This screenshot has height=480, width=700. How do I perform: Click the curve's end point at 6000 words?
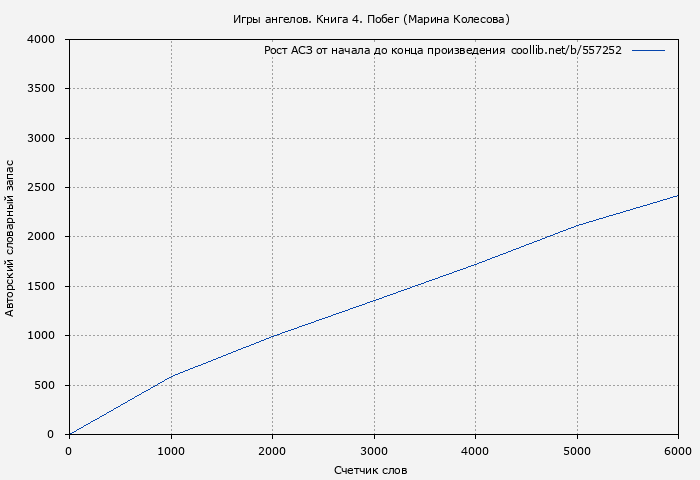click(x=678, y=196)
